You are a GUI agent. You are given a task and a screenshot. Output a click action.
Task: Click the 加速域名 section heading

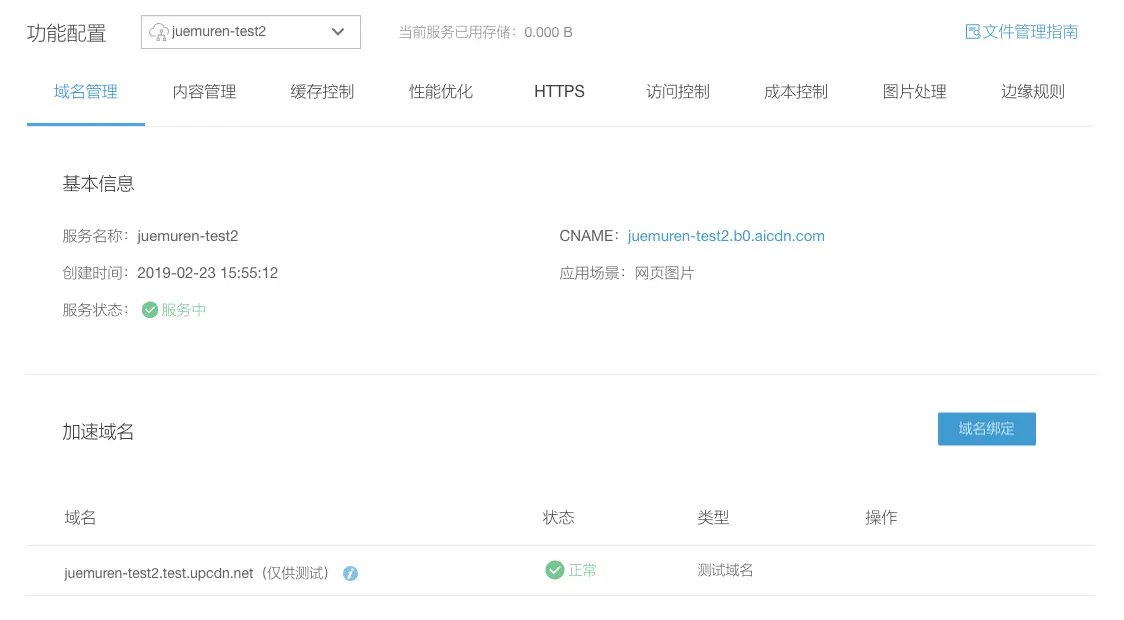pyautogui.click(x=98, y=431)
